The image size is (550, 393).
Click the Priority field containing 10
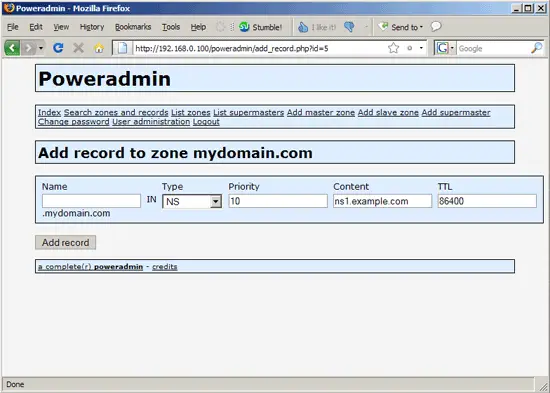(x=278, y=201)
